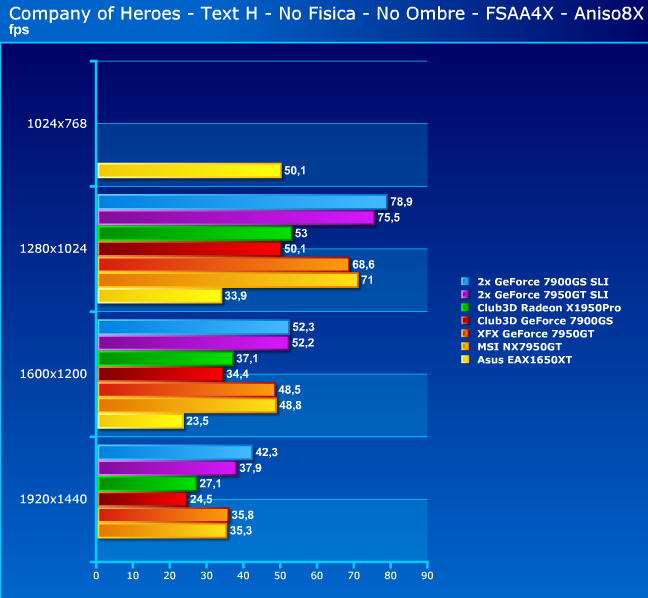648x598 pixels.
Task: Click the fps unit subtitle
Action: [19, 30]
